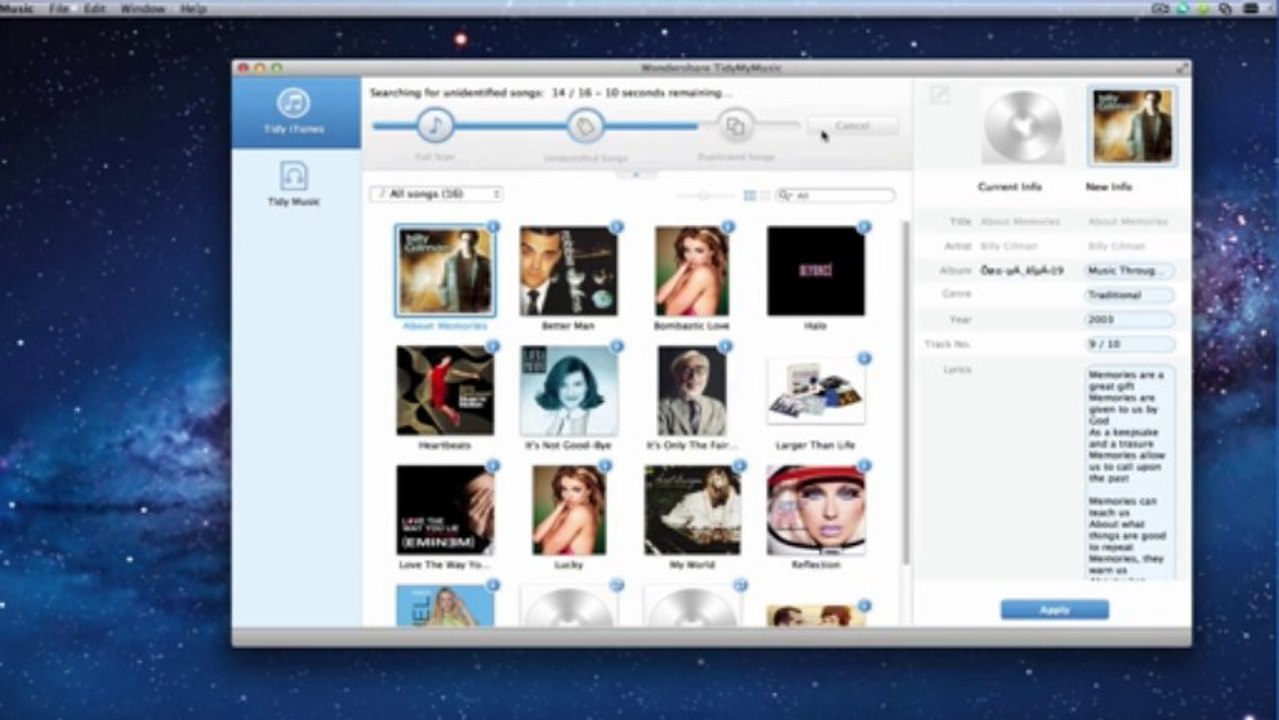The width and height of the screenshot is (1279, 720).
Task: Select the Larger Than Life album cover
Action: (x=815, y=390)
